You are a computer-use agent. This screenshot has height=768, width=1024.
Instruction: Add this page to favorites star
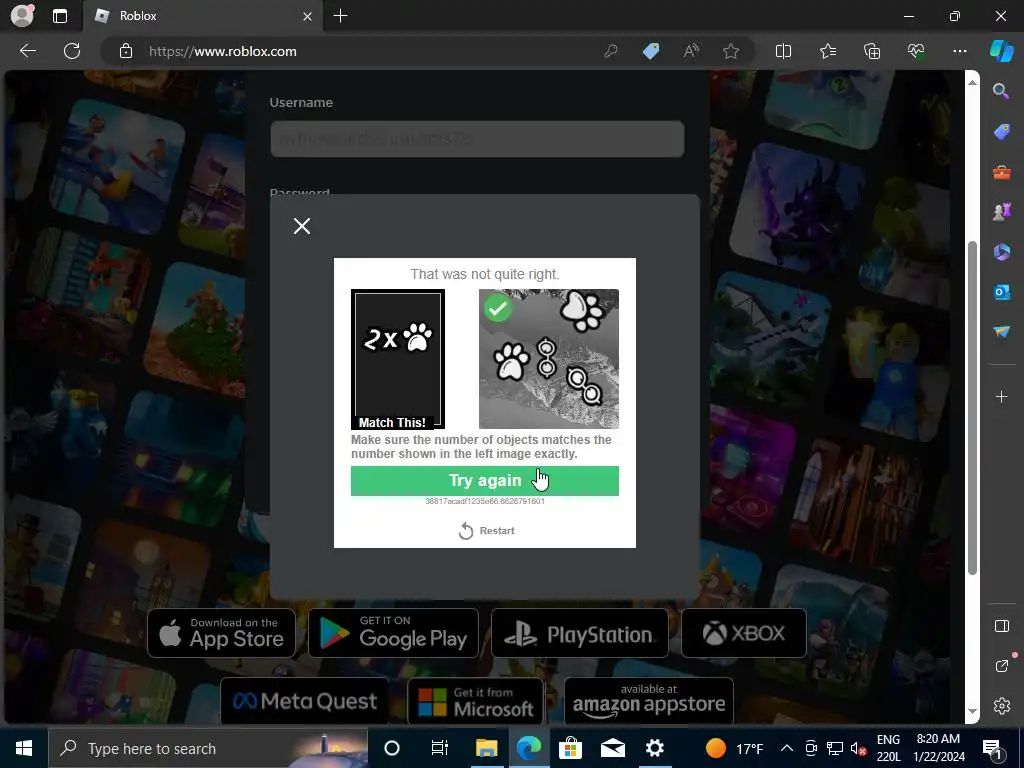731,51
